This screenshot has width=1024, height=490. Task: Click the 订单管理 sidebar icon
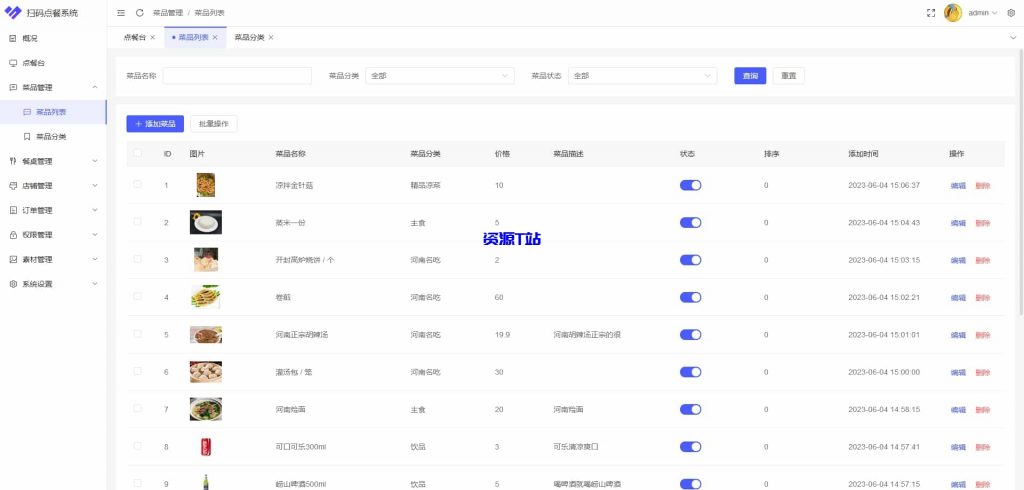click(x=13, y=210)
